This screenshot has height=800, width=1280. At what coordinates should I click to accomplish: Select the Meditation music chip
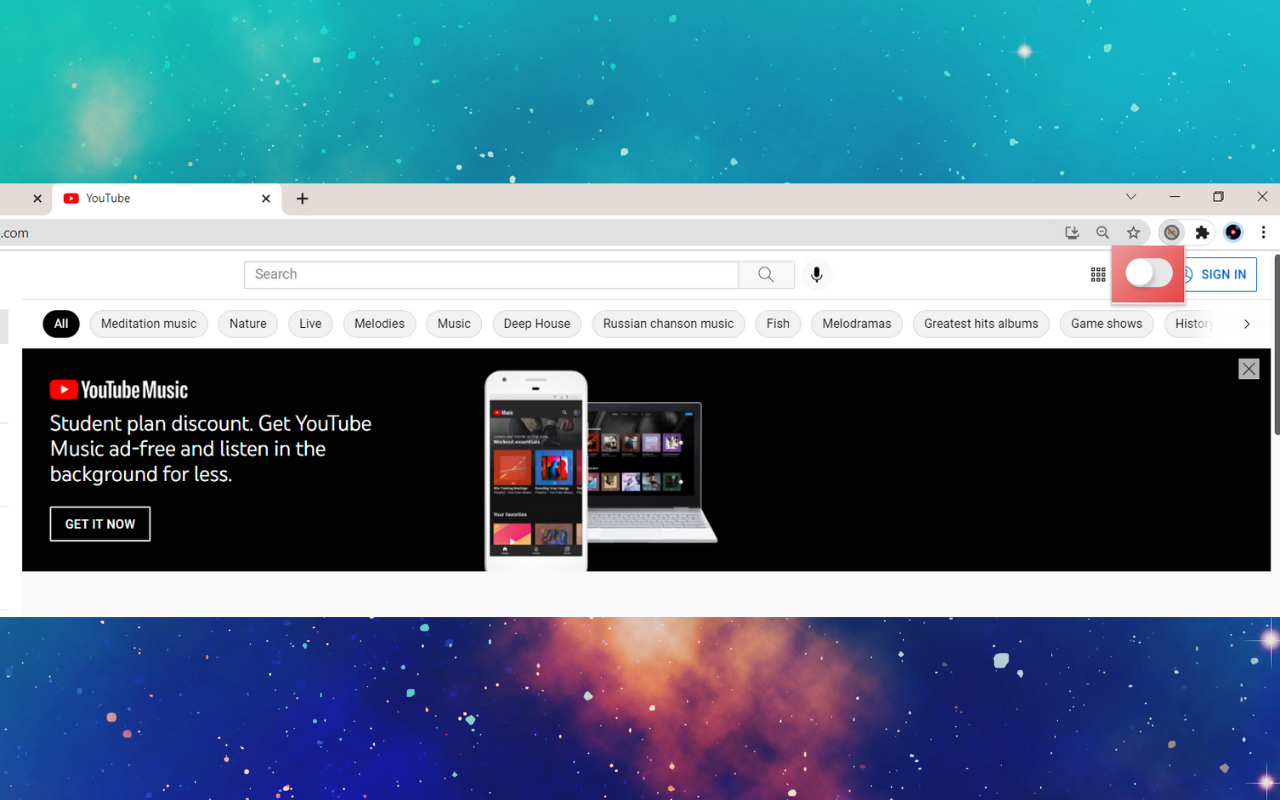pyautogui.click(x=149, y=324)
